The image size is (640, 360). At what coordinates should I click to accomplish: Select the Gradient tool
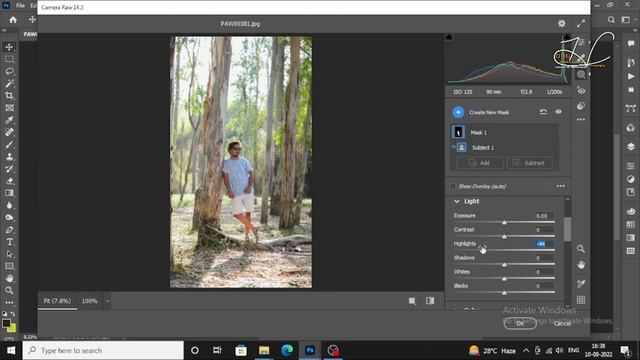click(9, 193)
